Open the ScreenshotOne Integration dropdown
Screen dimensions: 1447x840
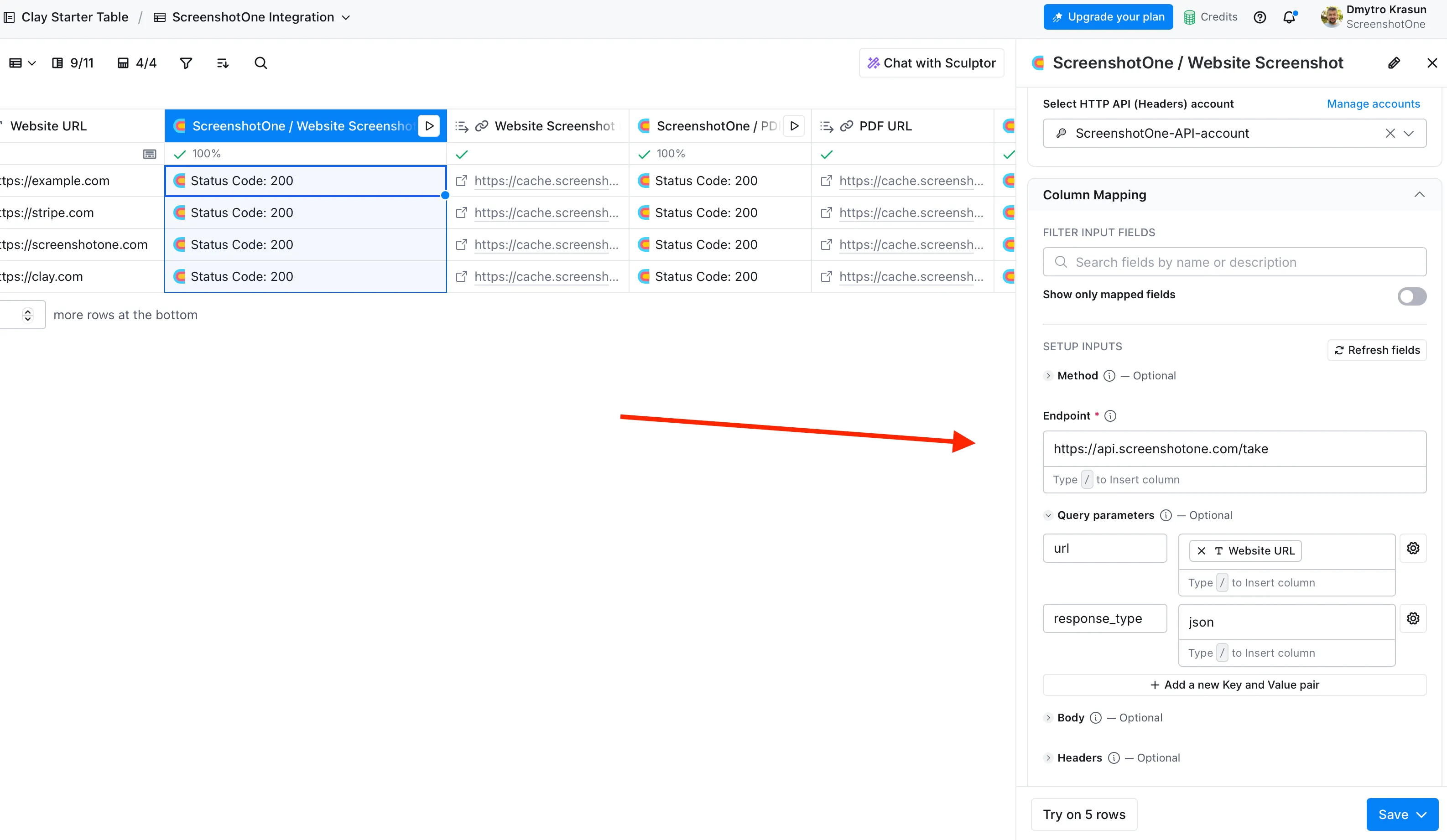pyautogui.click(x=346, y=17)
